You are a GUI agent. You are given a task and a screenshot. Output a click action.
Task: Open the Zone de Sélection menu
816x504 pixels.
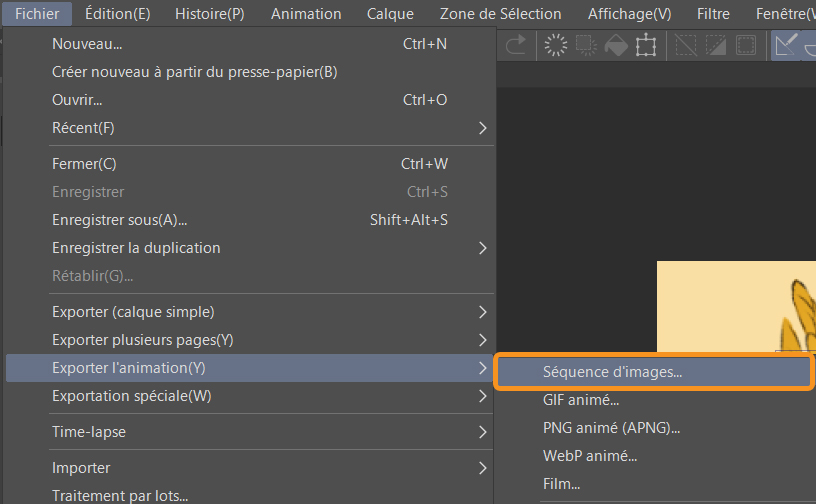500,14
